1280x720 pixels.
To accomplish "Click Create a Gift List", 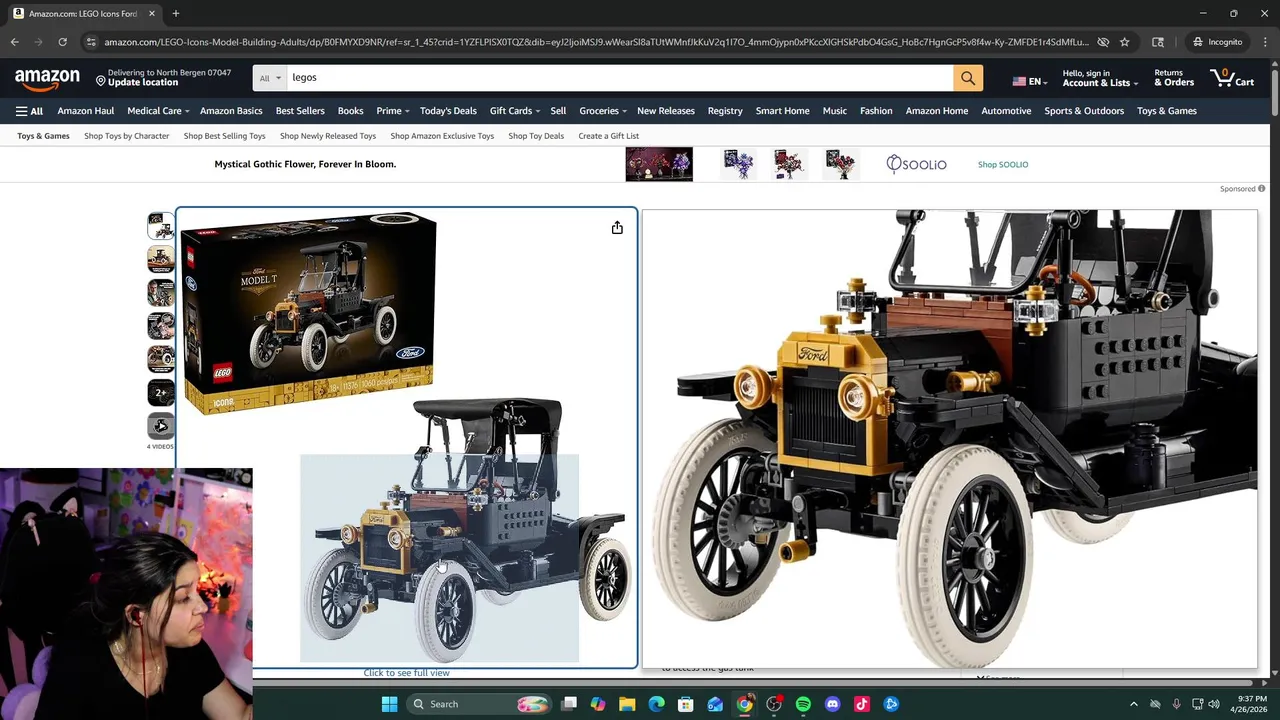I will coord(608,136).
